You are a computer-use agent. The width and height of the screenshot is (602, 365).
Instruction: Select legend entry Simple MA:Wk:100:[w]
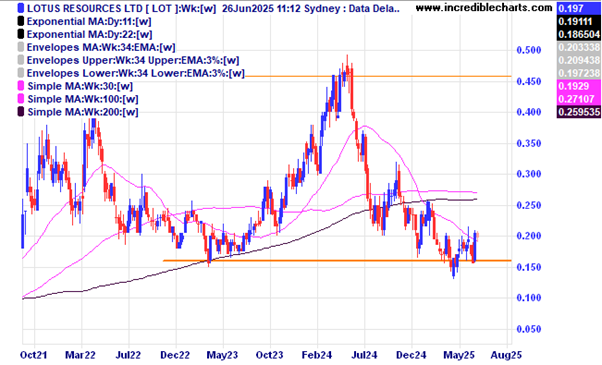pyautogui.click(x=83, y=99)
